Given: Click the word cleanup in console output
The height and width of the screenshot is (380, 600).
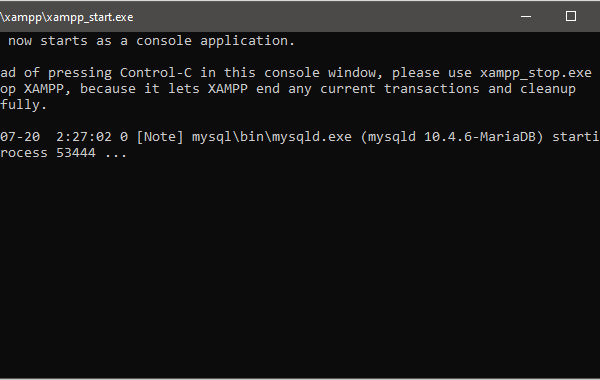Looking at the screenshot, I should [x=548, y=89].
